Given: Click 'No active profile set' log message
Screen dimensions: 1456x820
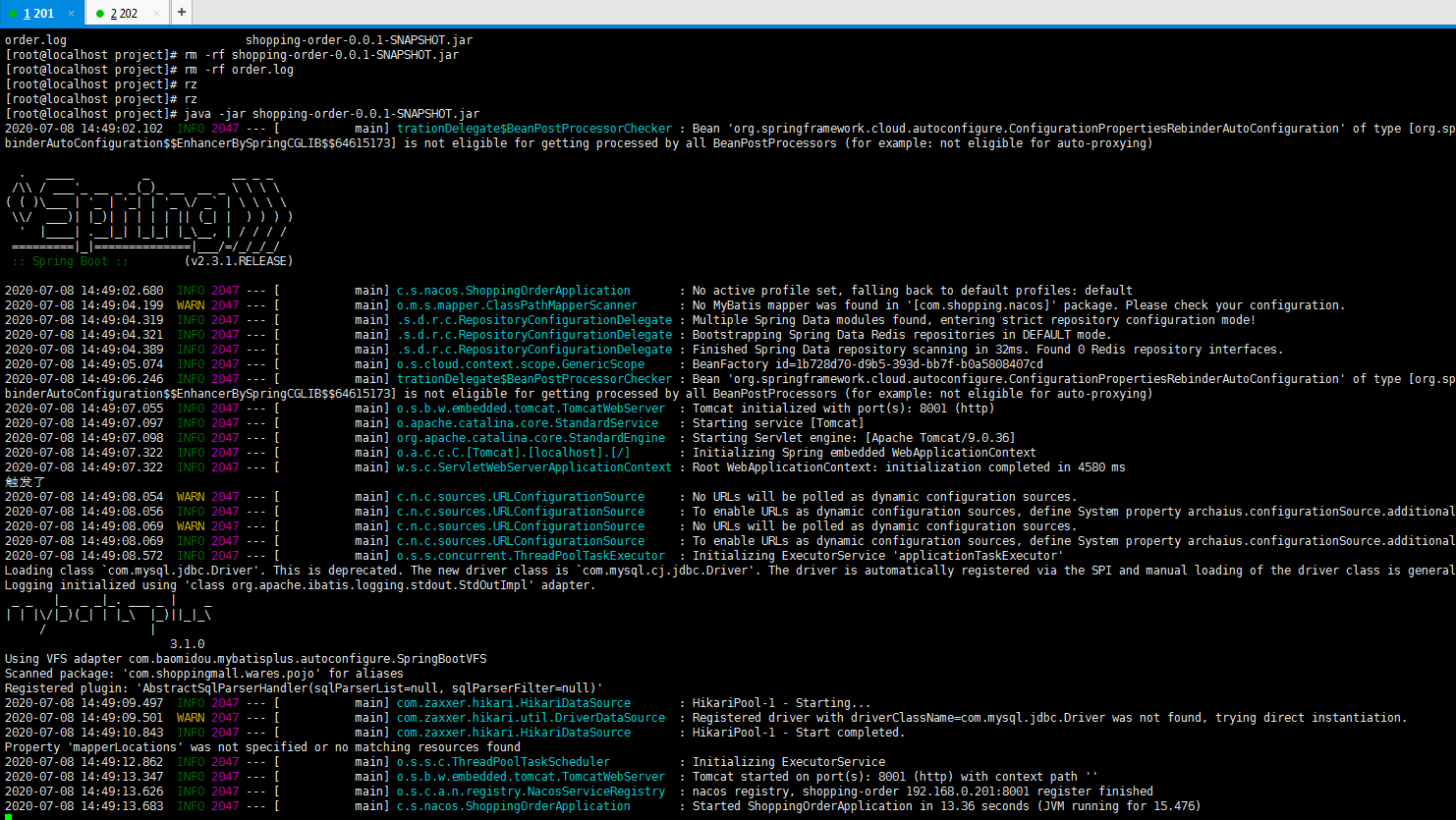Looking at the screenshot, I should coord(913,291).
